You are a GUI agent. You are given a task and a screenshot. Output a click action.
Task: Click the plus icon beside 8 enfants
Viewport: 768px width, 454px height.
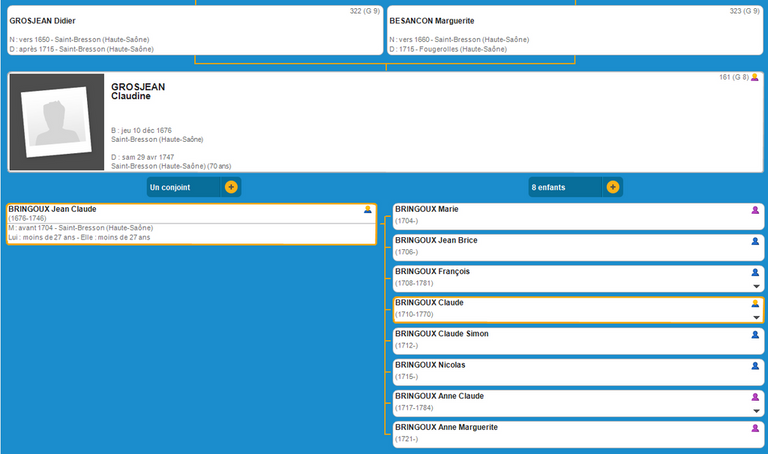613,187
